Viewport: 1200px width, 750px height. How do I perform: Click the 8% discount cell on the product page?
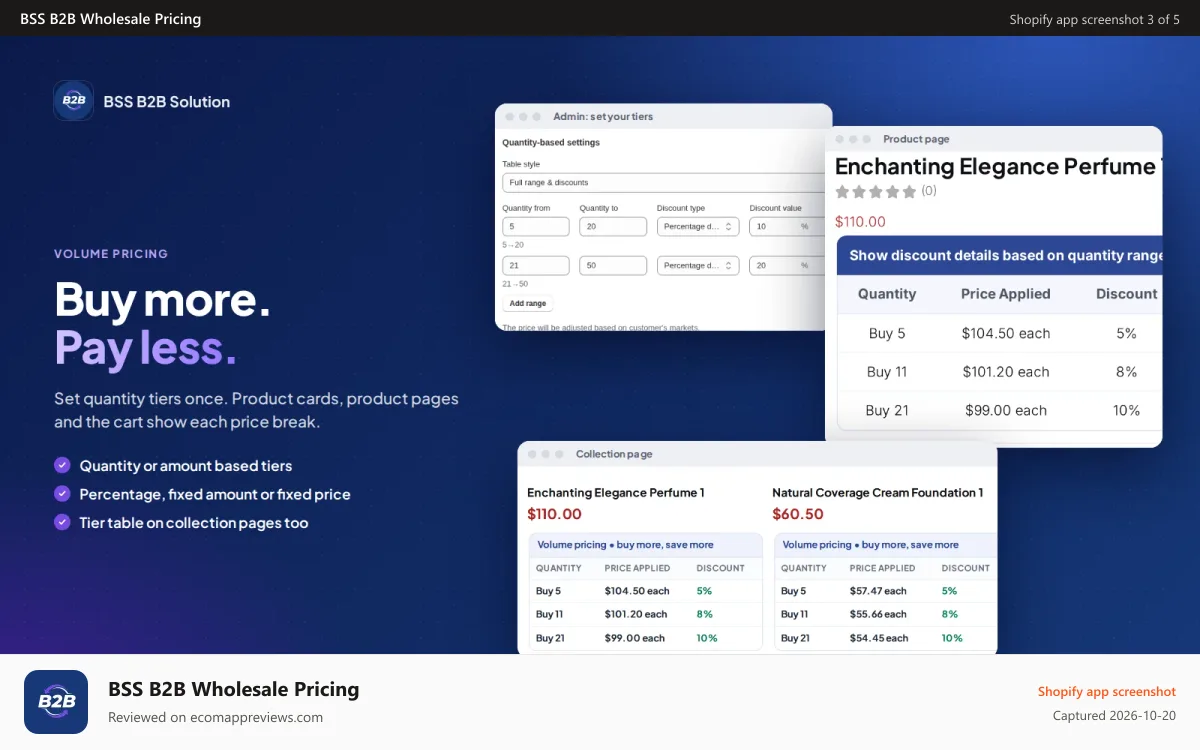tap(1127, 371)
